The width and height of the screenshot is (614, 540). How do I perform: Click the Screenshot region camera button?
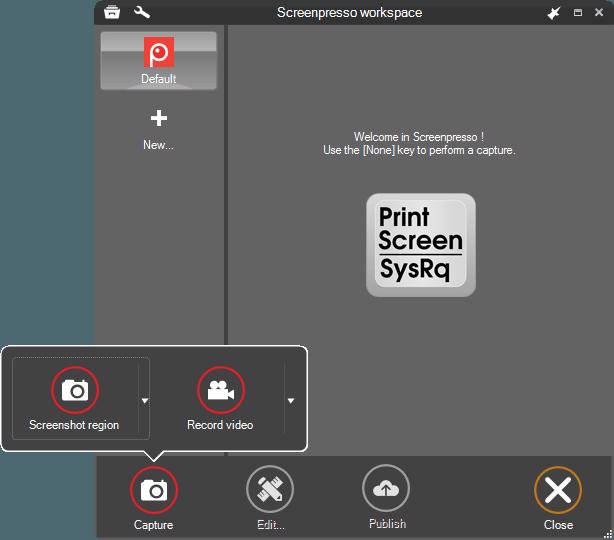[75, 398]
